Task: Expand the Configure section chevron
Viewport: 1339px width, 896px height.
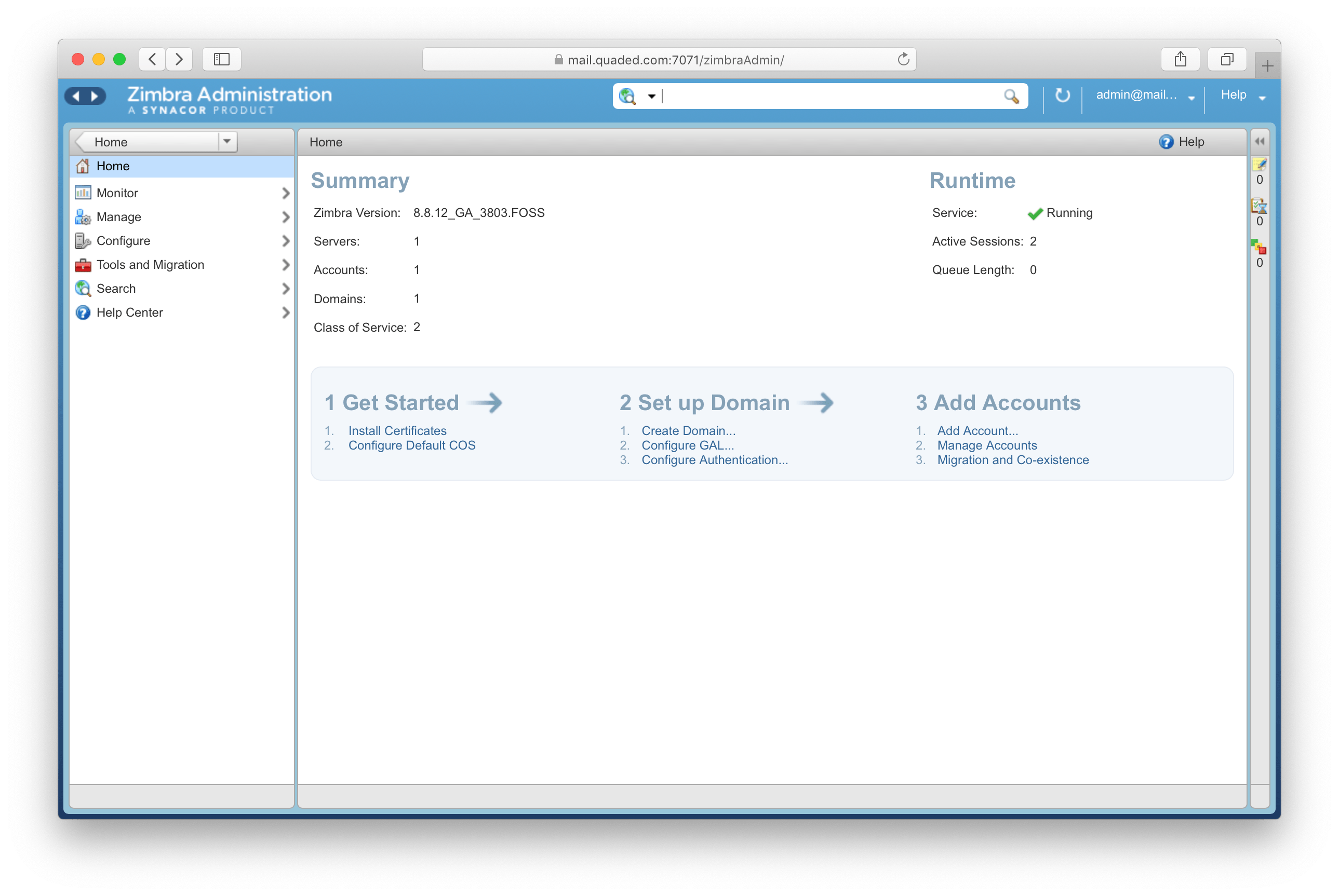Action: [x=286, y=241]
